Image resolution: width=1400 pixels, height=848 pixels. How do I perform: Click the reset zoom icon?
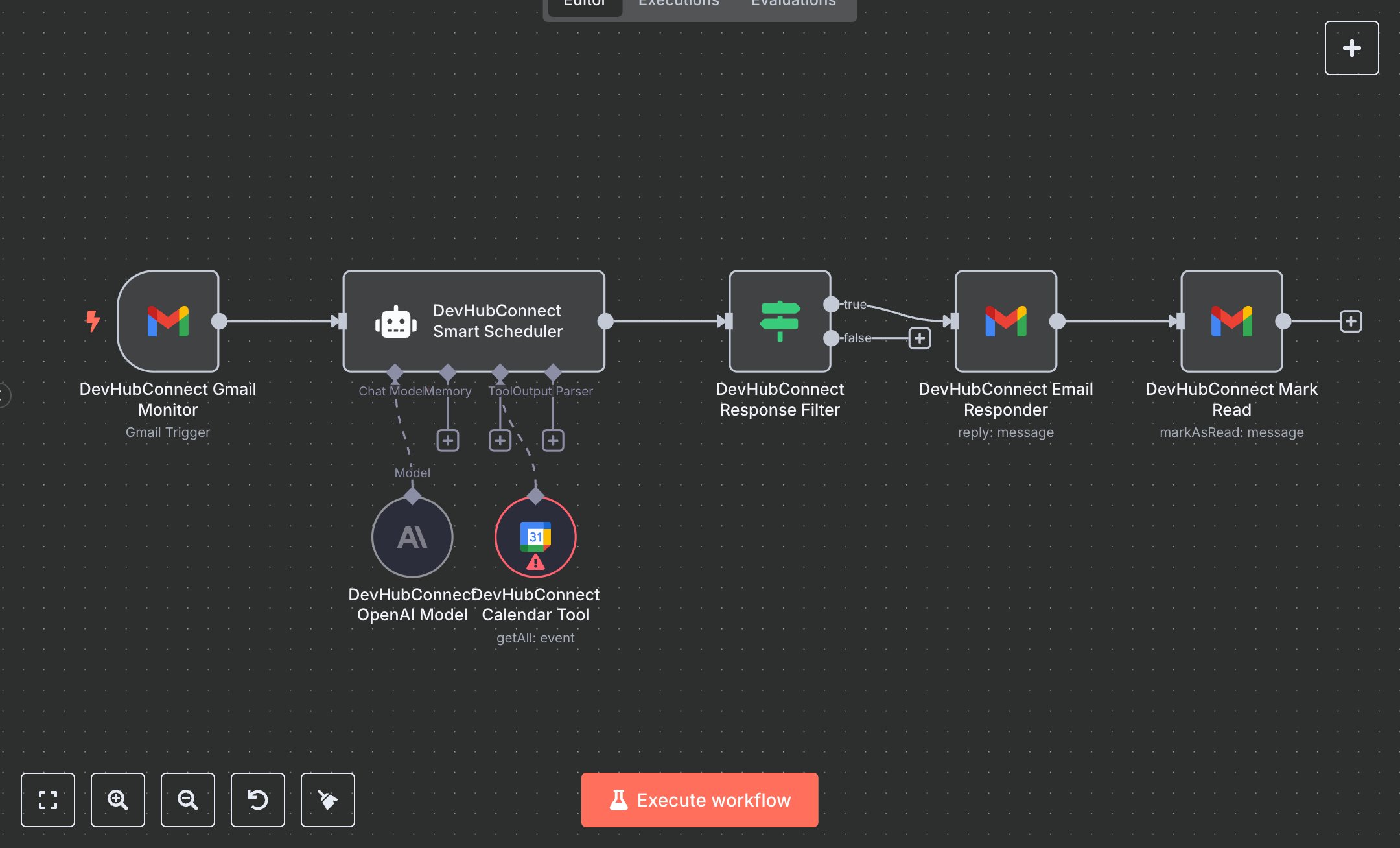click(x=258, y=800)
